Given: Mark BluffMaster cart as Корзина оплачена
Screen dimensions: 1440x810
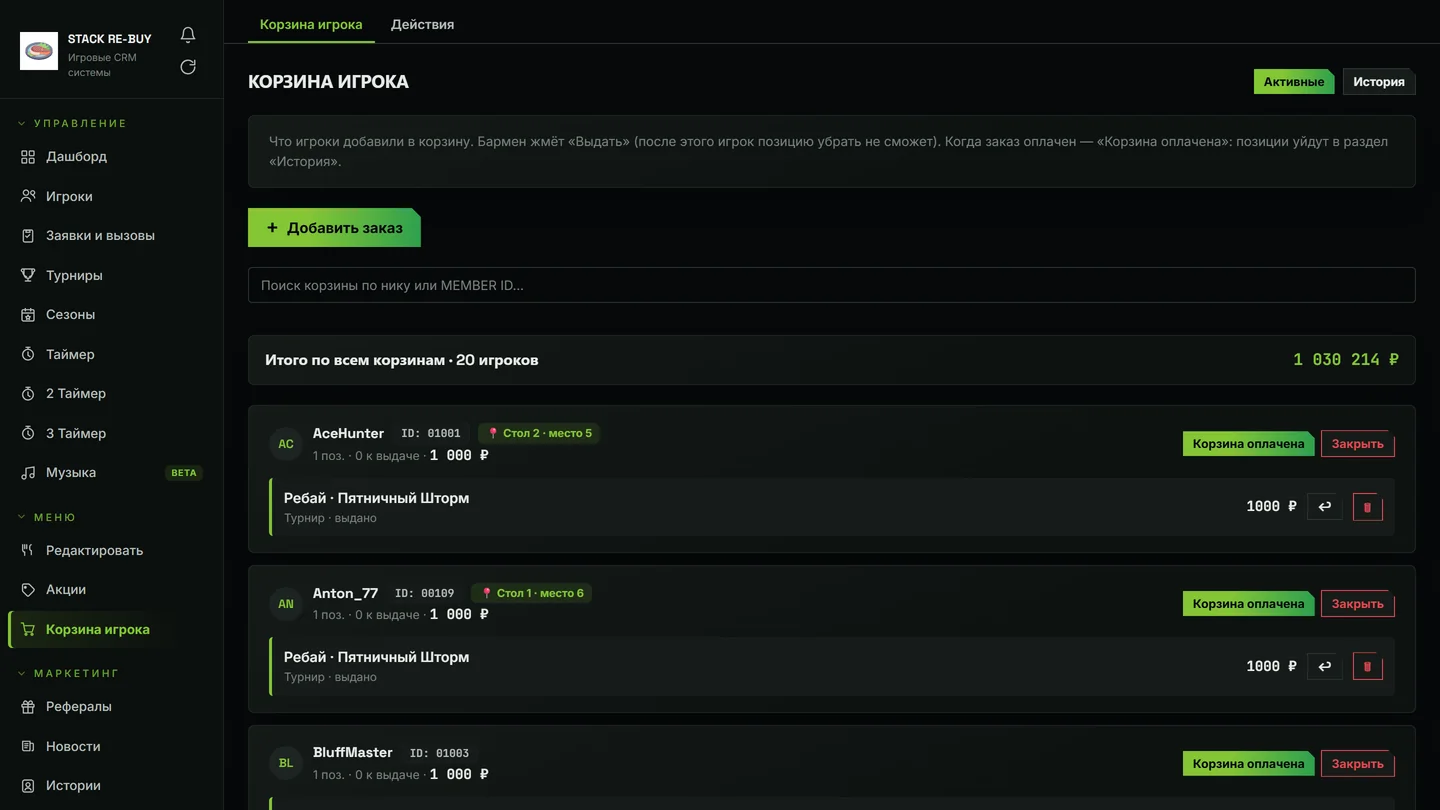Looking at the screenshot, I should tap(1249, 764).
